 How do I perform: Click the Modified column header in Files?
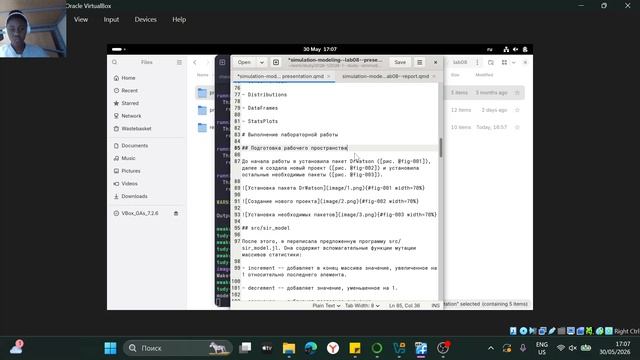484,75
